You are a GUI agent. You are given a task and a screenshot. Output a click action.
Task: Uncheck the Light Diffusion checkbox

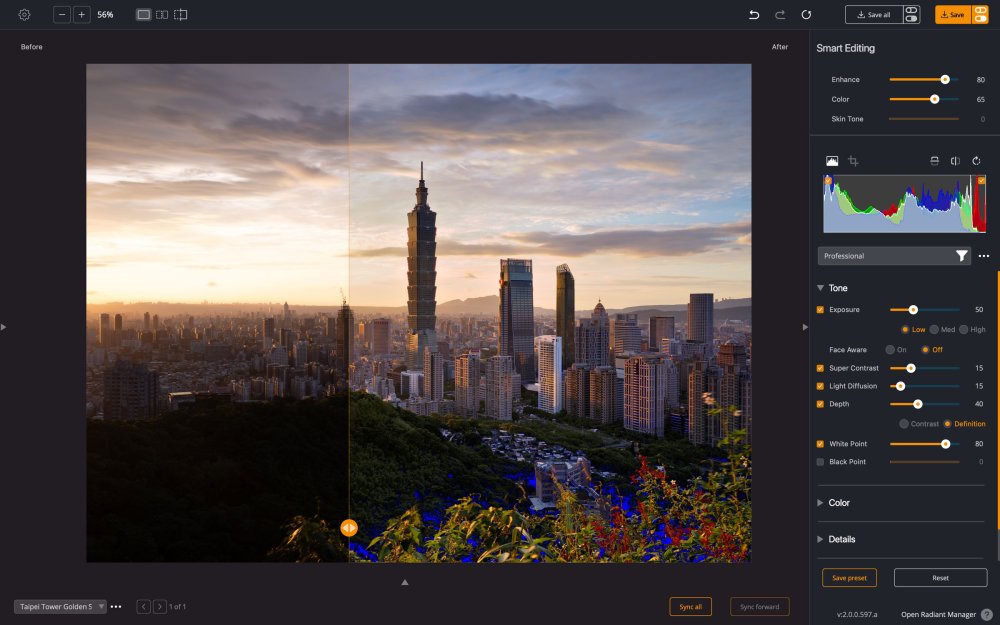click(820, 386)
